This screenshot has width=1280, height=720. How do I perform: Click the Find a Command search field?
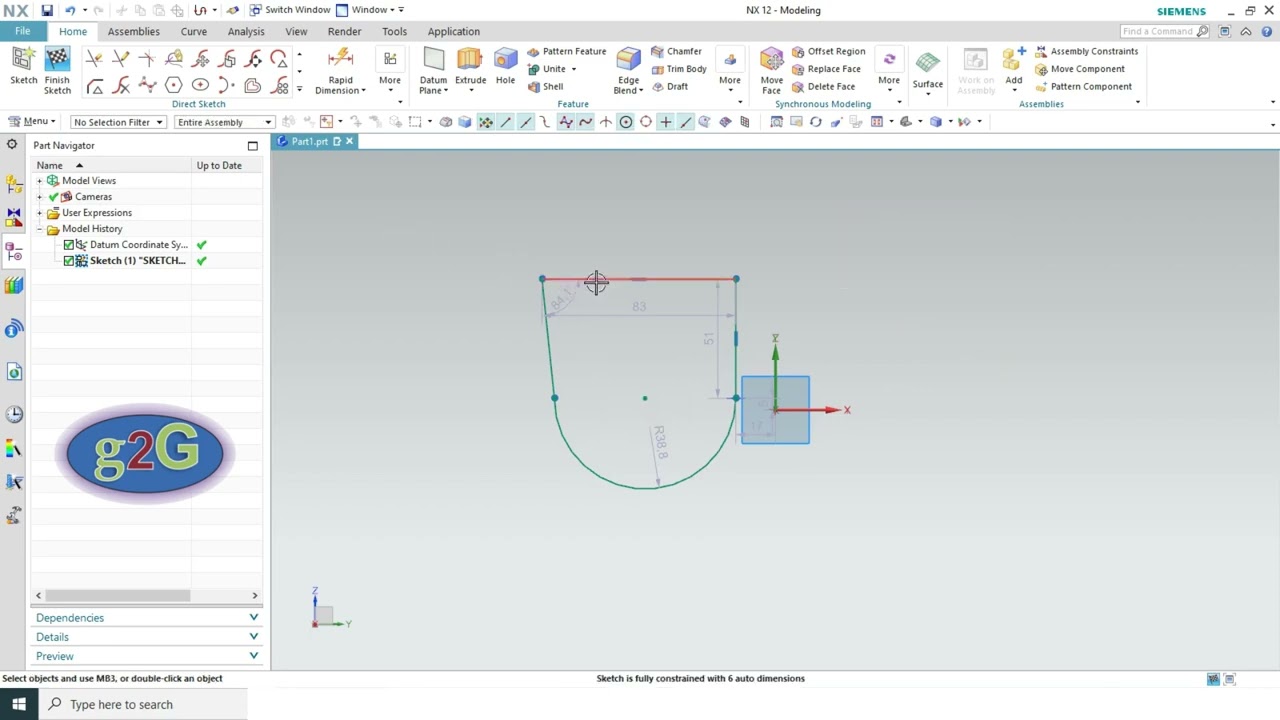(1165, 31)
